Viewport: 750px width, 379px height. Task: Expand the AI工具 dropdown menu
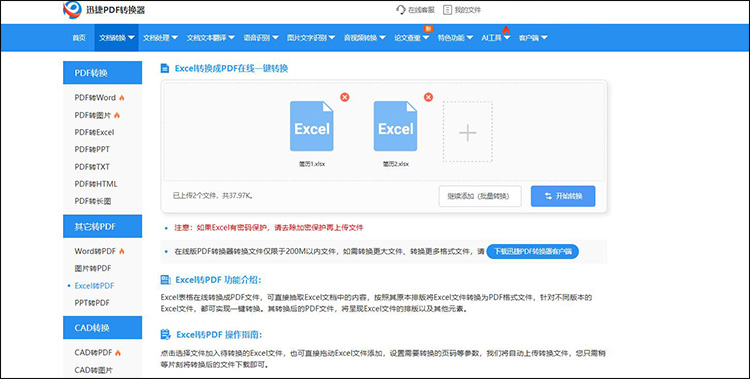(496, 38)
